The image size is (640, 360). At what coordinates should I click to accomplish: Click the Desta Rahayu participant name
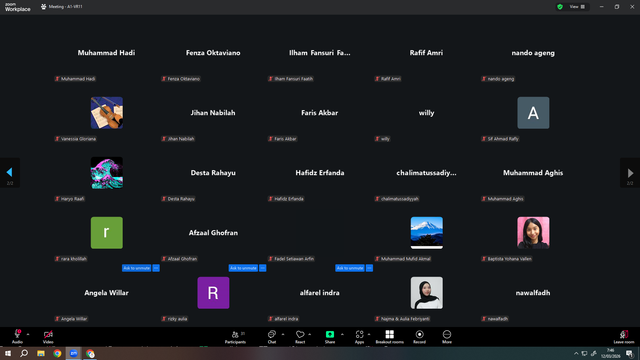tap(213, 173)
